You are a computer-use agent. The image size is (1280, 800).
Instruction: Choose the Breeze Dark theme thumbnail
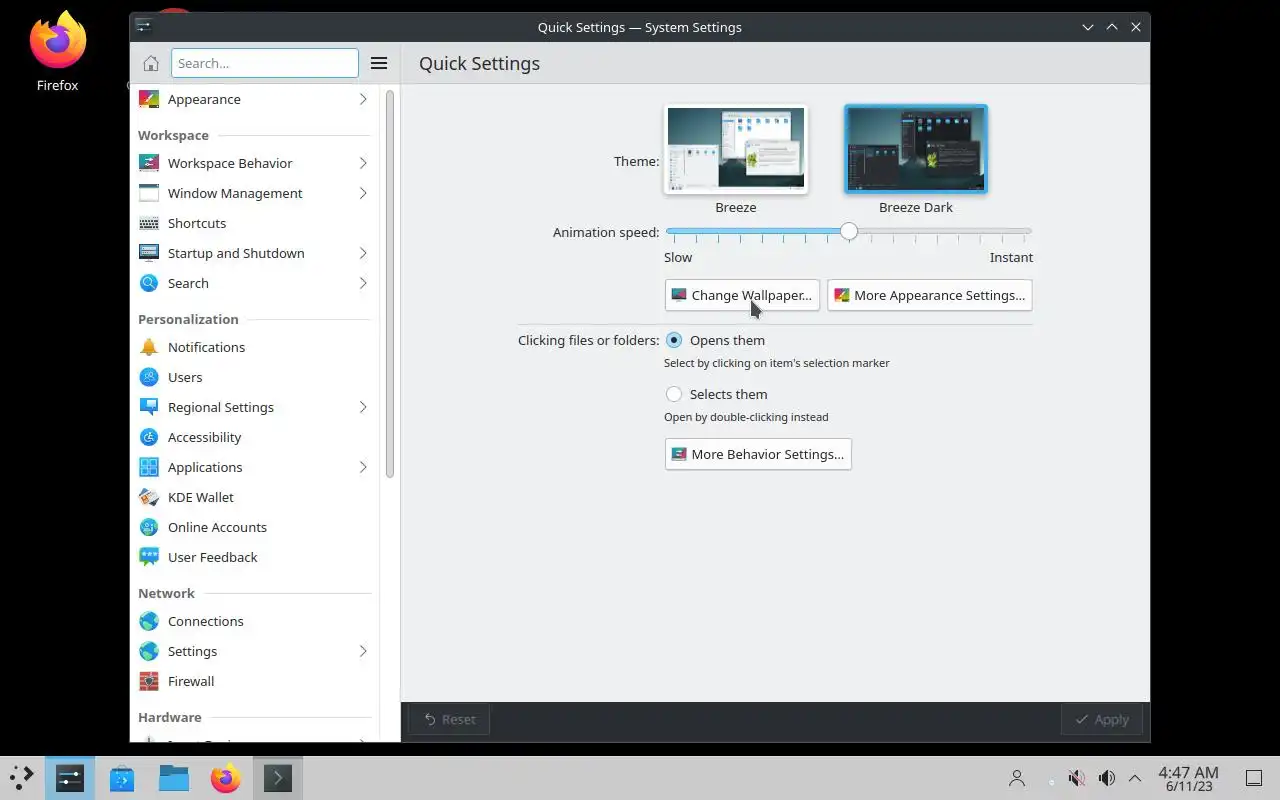[916, 149]
